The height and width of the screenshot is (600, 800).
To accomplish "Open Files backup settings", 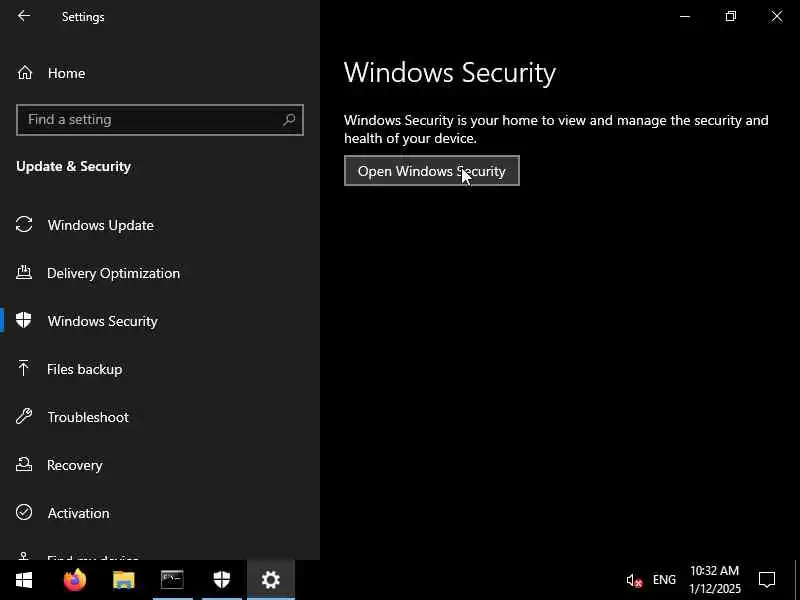I will point(85,369).
